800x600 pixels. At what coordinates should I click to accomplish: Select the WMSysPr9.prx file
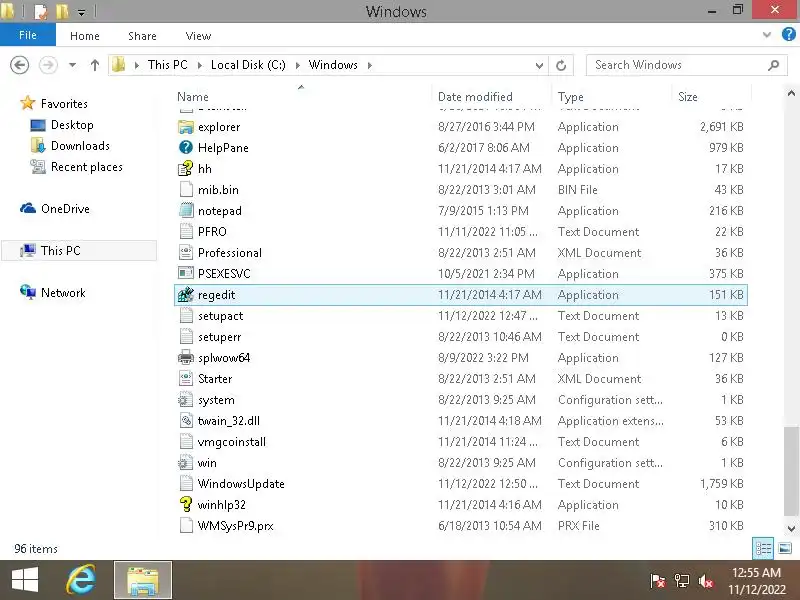[461, 526]
